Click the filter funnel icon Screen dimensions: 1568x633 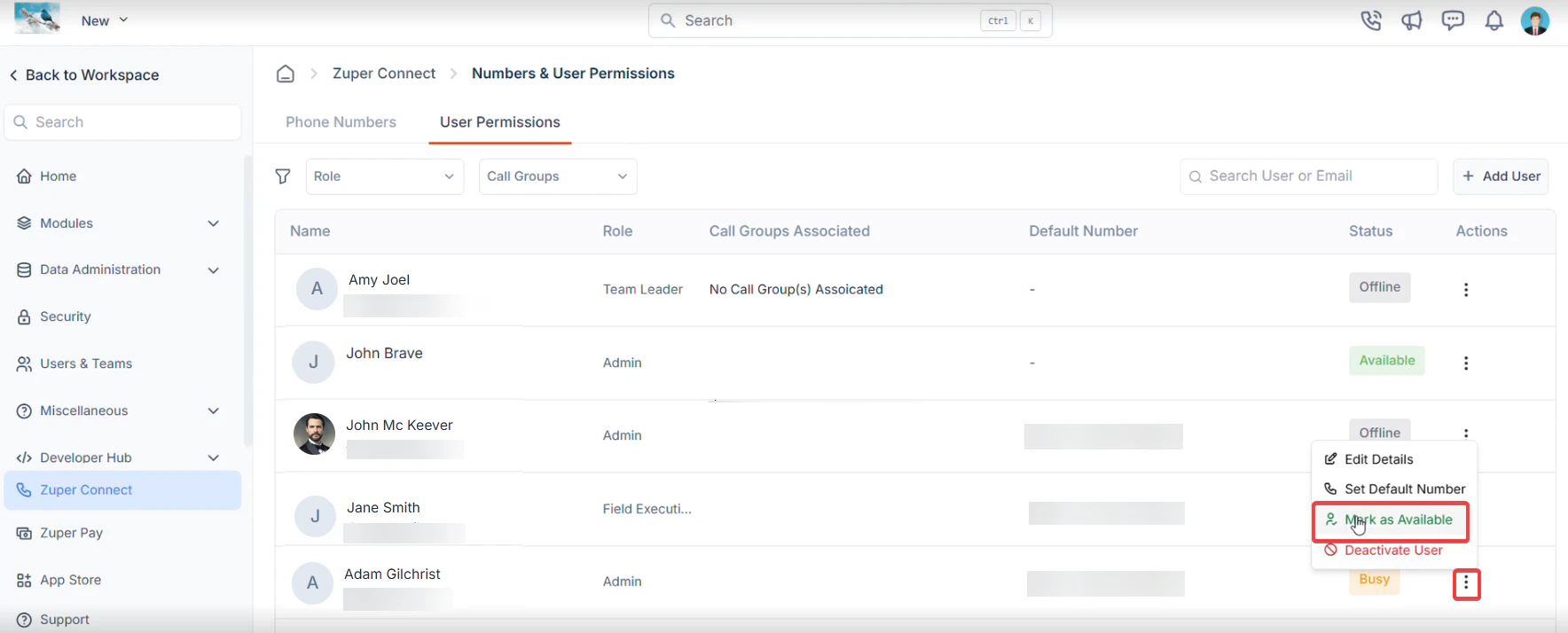283,176
